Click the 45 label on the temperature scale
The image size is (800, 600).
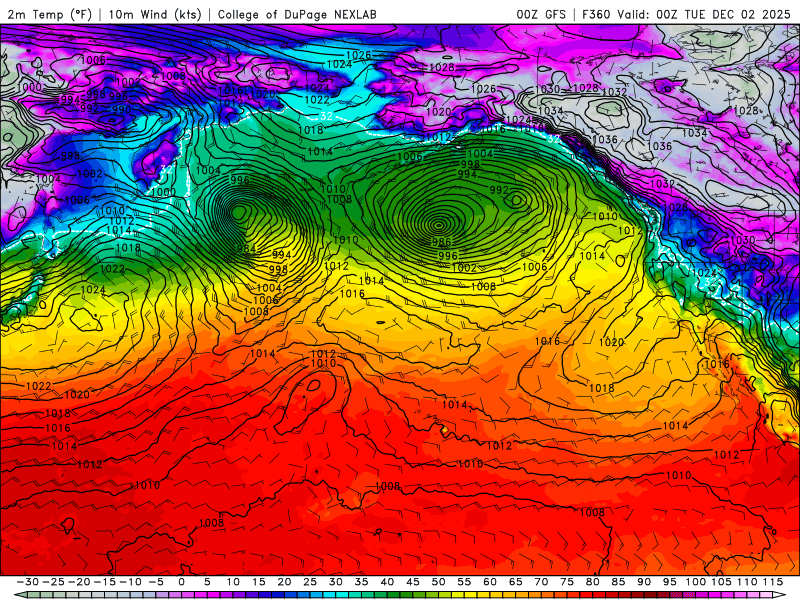point(413,582)
